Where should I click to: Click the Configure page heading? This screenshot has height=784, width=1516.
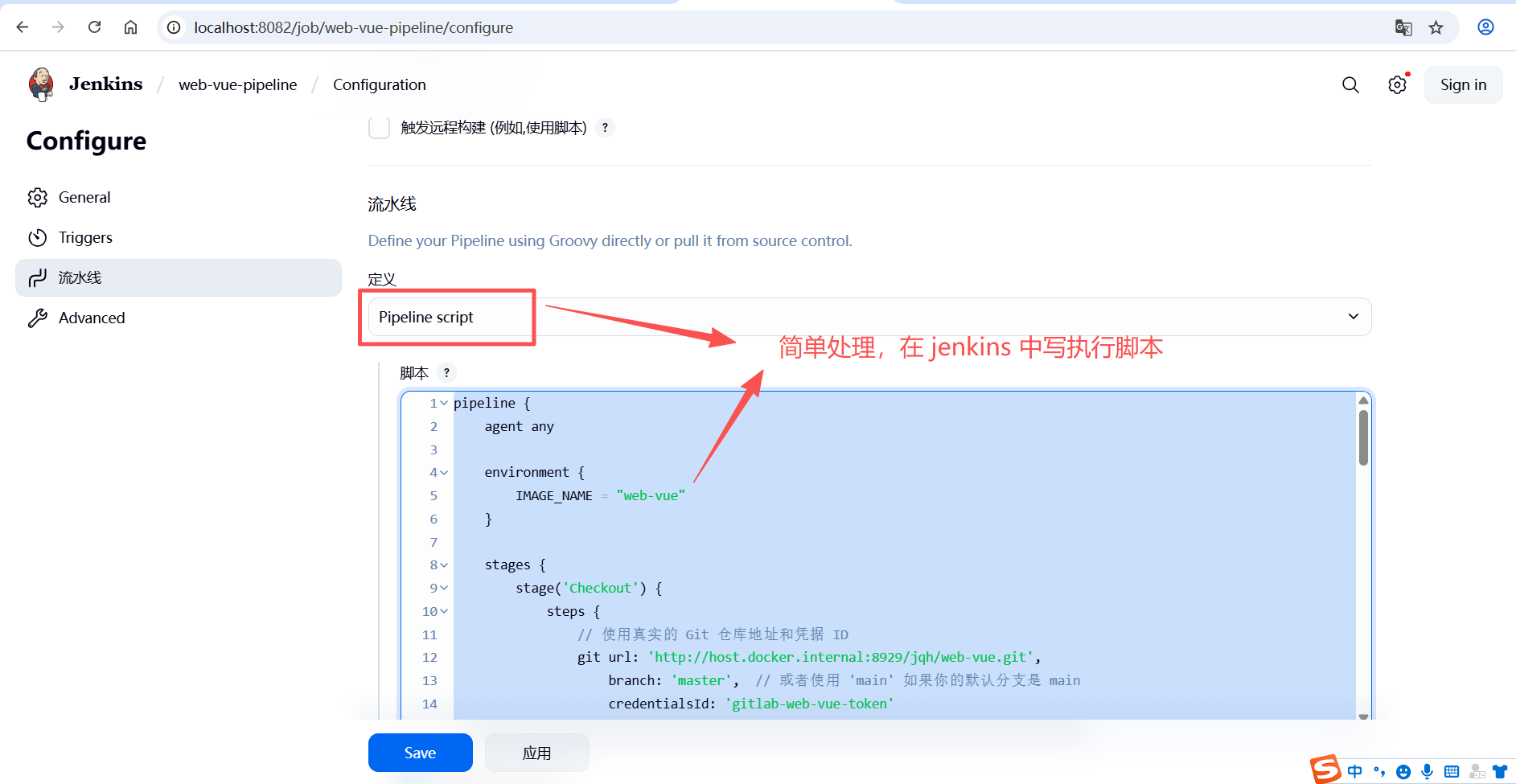click(x=86, y=141)
